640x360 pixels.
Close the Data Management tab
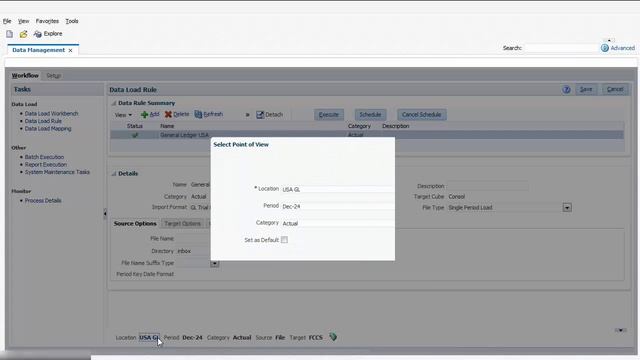click(70, 50)
